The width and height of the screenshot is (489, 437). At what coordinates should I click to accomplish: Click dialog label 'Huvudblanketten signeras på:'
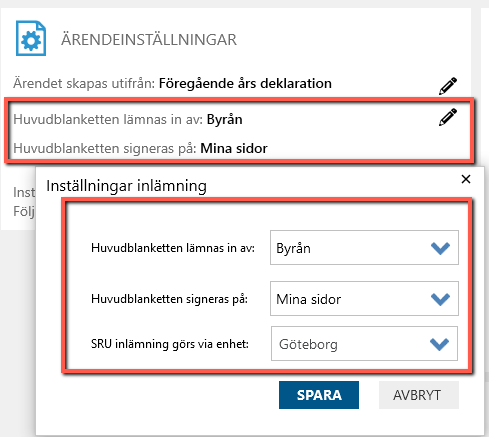coord(169,299)
